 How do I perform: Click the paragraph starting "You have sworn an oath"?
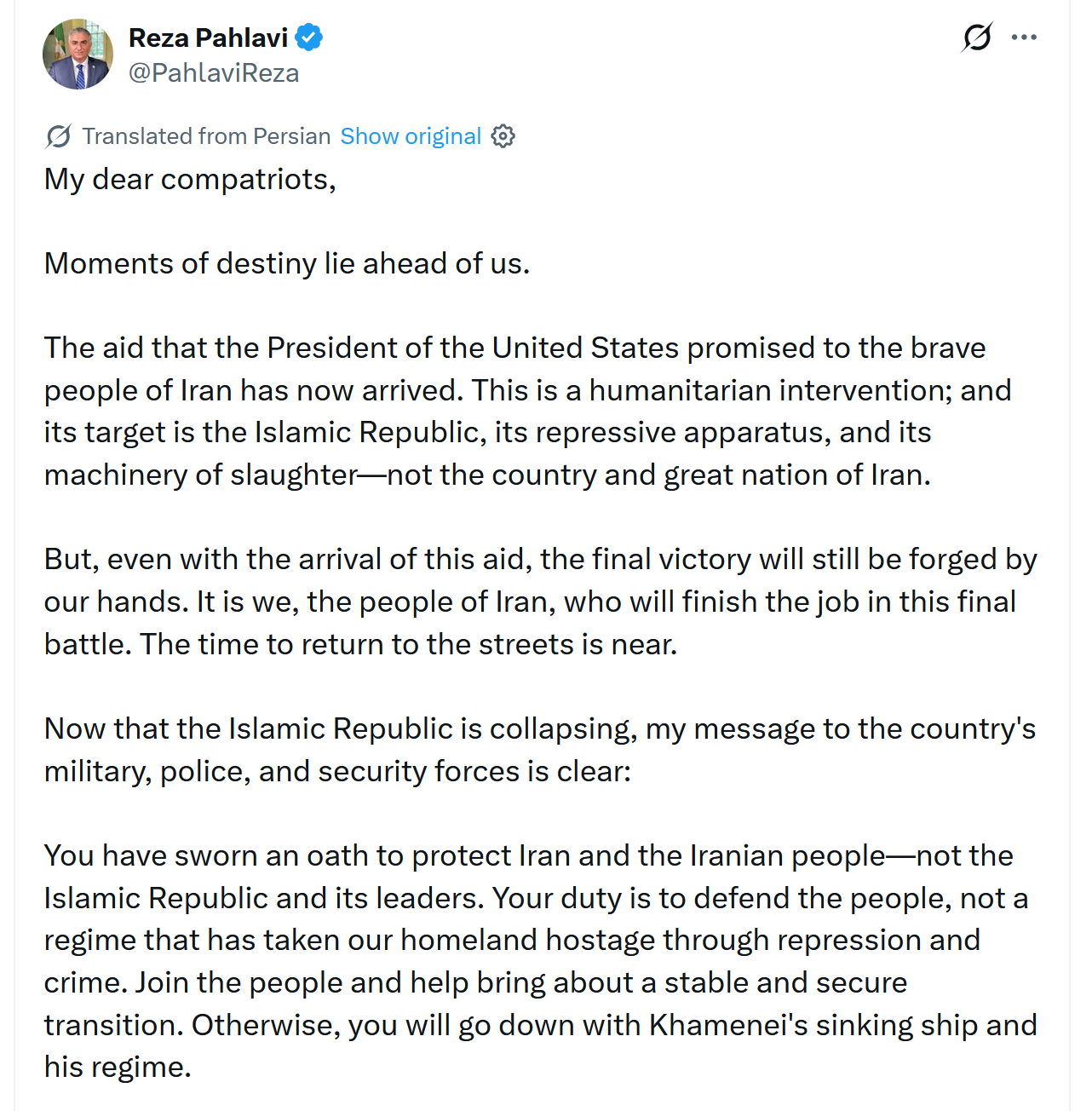pyautogui.click(x=540, y=961)
